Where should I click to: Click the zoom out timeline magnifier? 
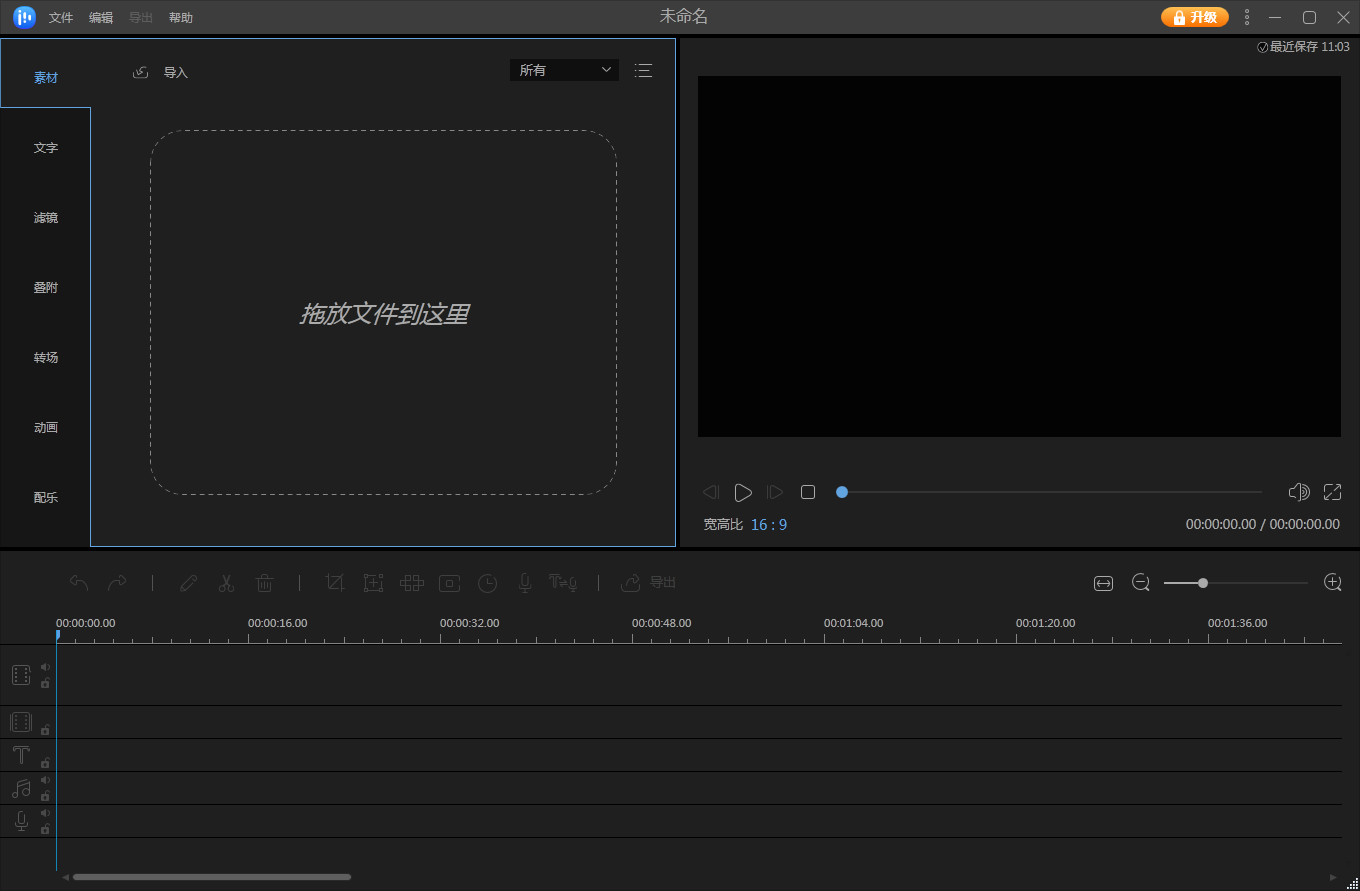point(1141,582)
